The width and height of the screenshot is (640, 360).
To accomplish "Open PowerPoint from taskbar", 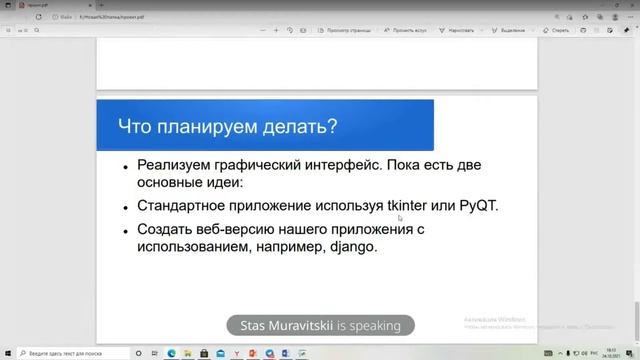I will pos(253,353).
